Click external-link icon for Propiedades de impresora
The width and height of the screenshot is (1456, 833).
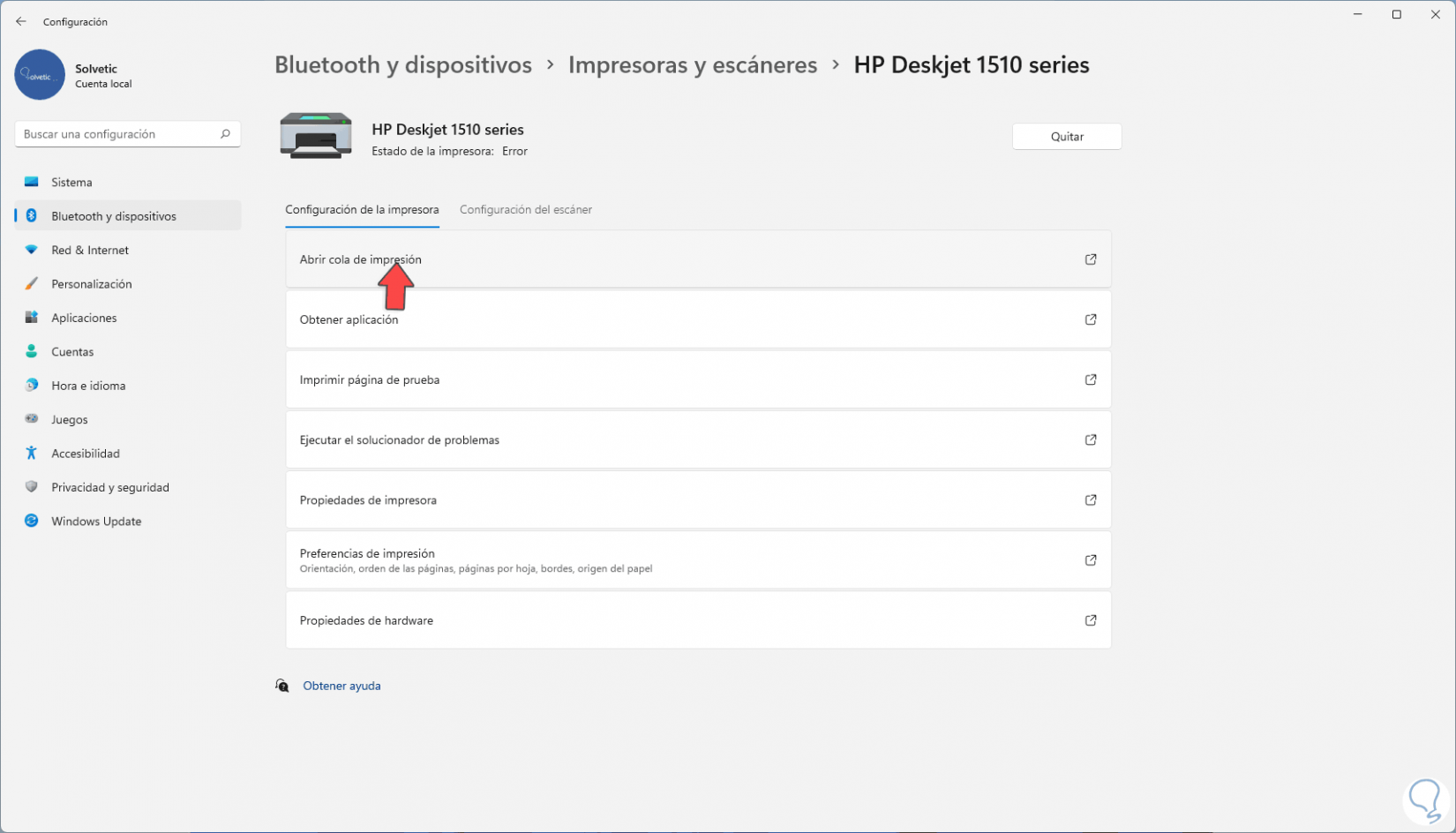(x=1091, y=499)
